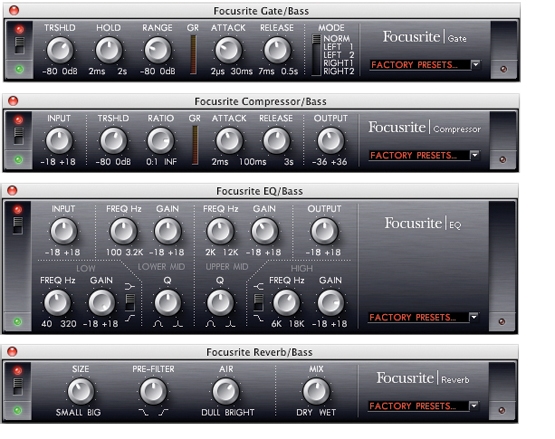
Task: Open the Reverb FACTORY PRESETS dropdown arrow
Action: click(x=473, y=405)
